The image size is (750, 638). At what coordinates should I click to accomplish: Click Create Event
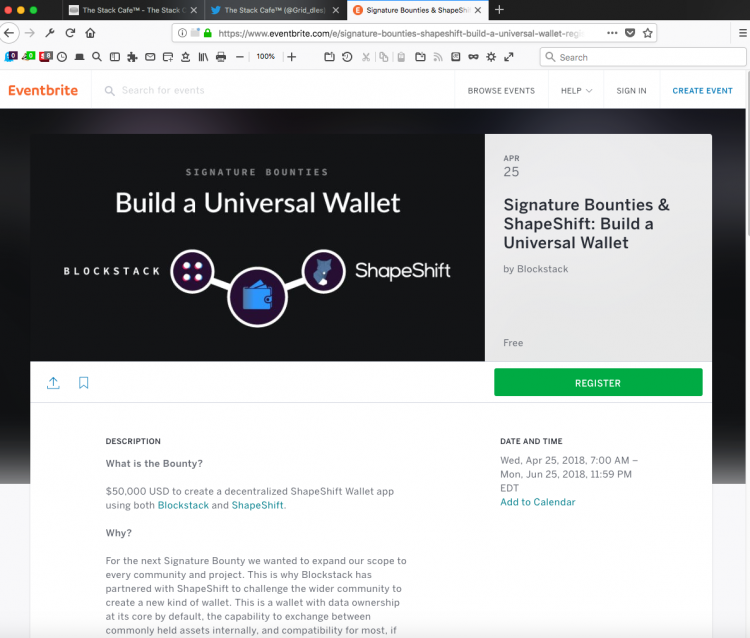702,90
